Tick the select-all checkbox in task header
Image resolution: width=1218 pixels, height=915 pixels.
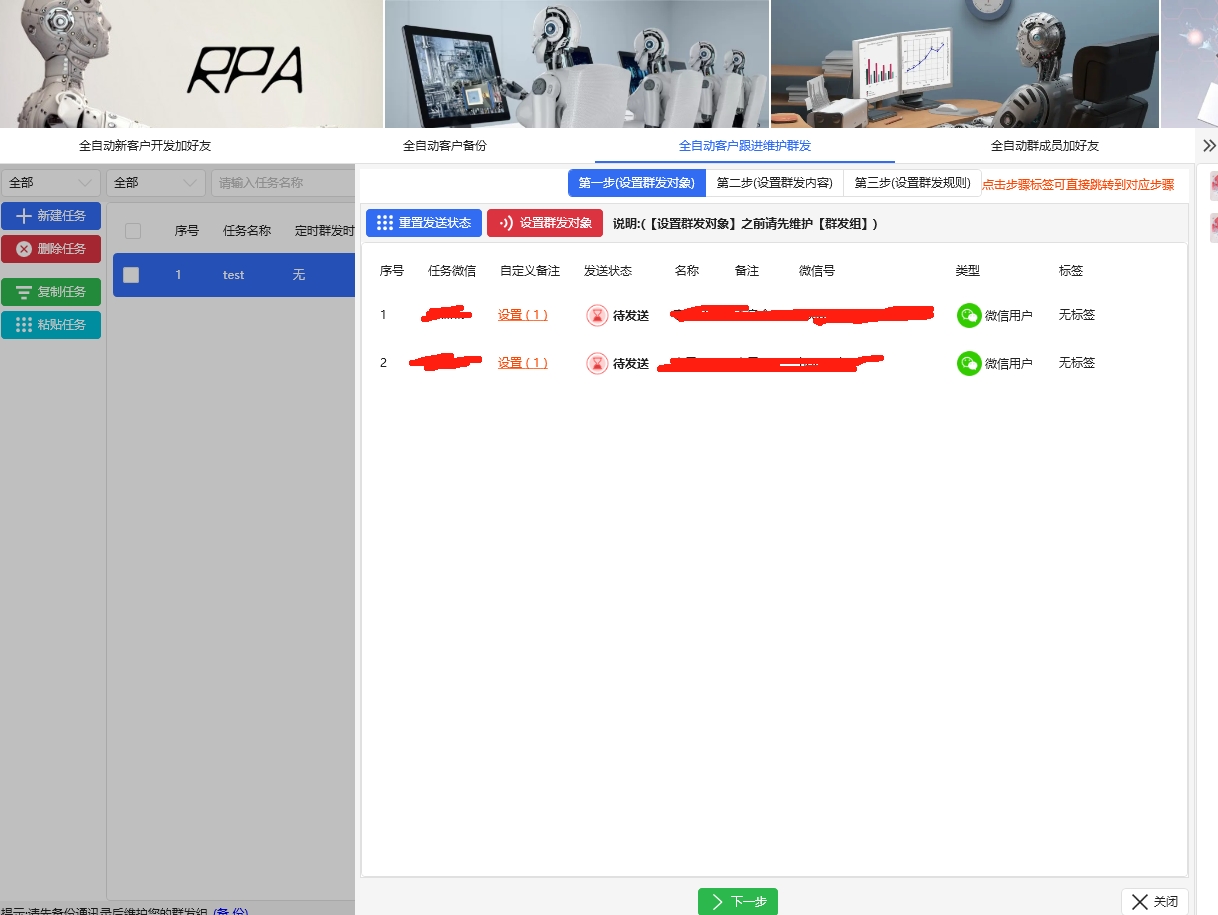(x=133, y=231)
